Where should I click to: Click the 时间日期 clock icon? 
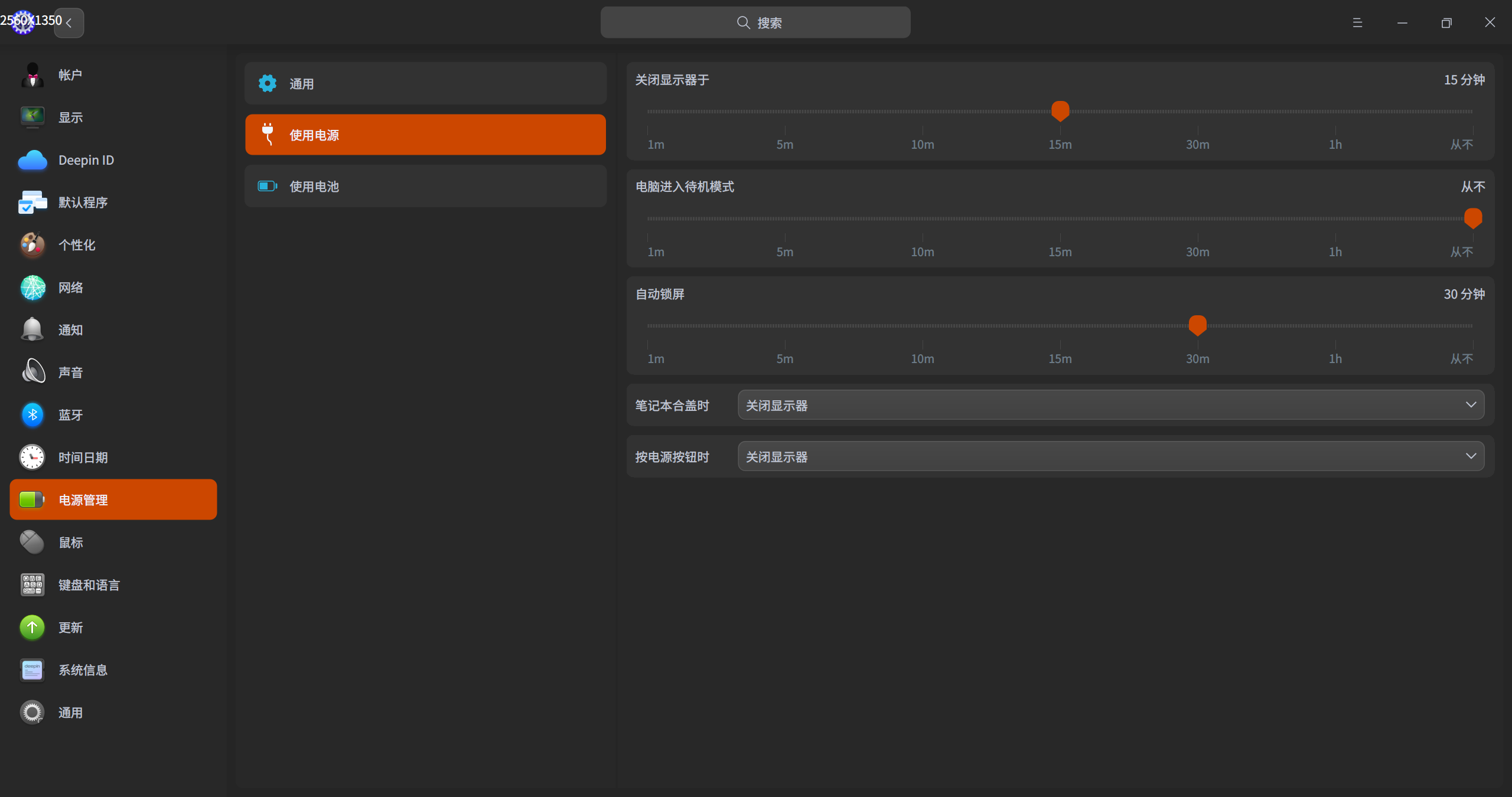(32, 458)
